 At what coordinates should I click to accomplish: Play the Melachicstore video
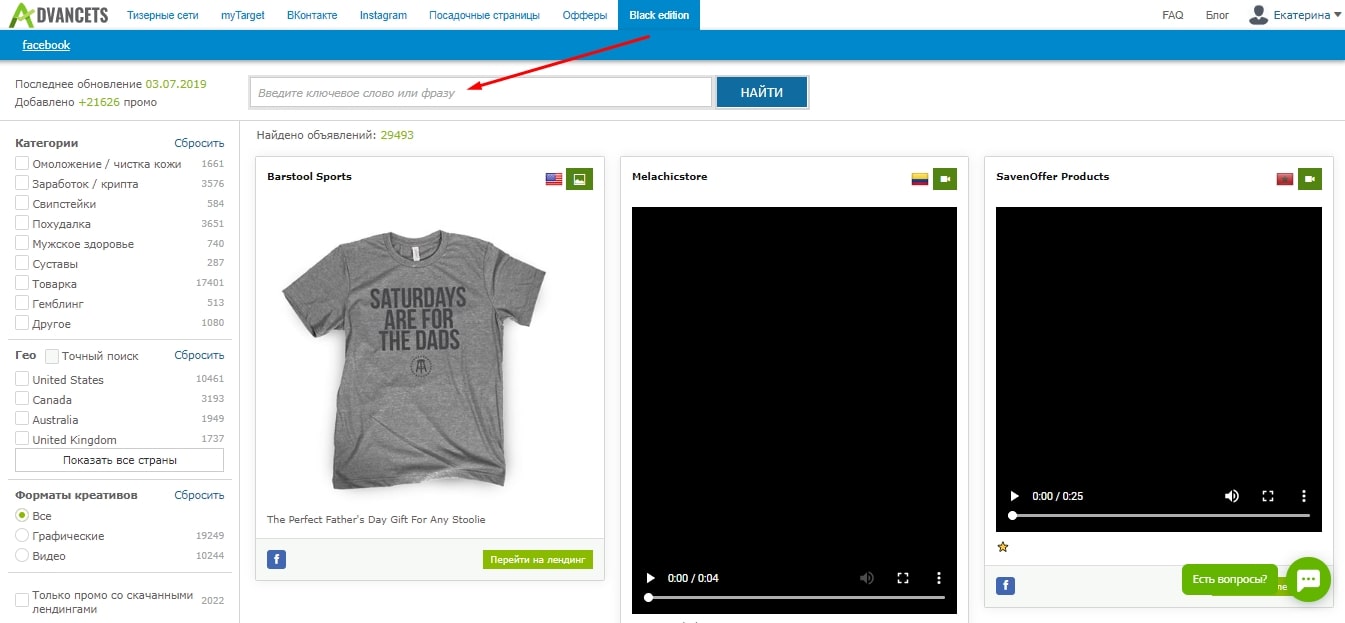pos(651,578)
